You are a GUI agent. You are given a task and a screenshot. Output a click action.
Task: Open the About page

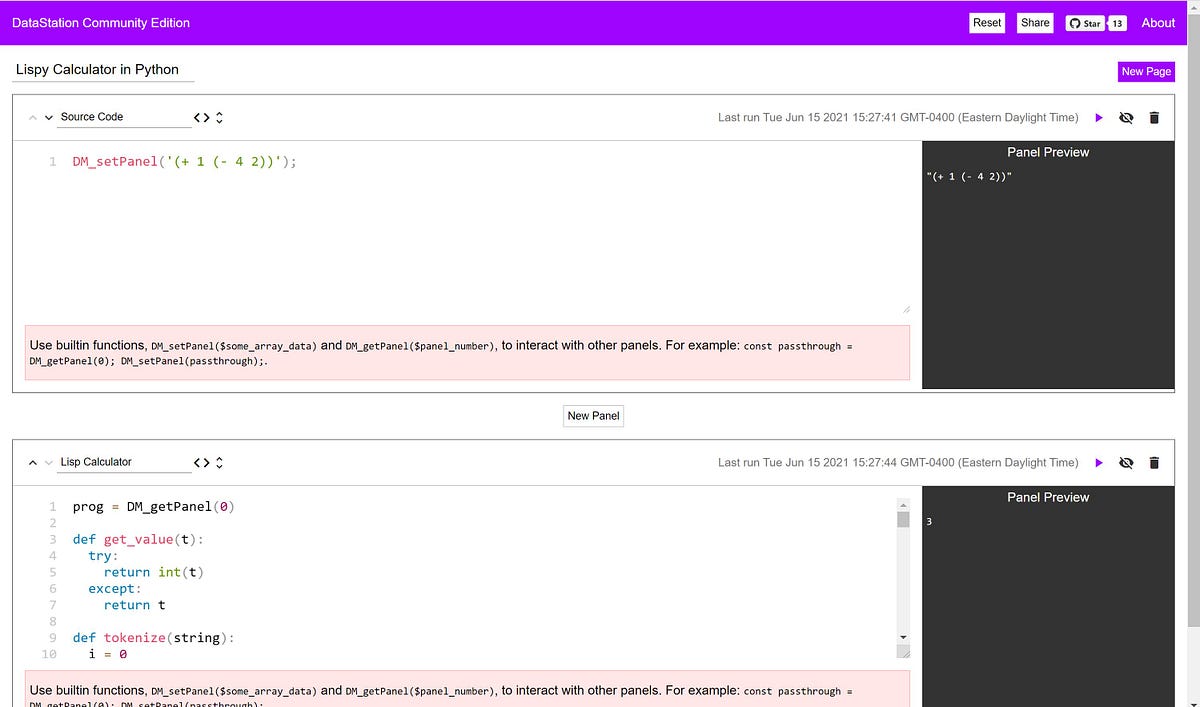[x=1157, y=23]
